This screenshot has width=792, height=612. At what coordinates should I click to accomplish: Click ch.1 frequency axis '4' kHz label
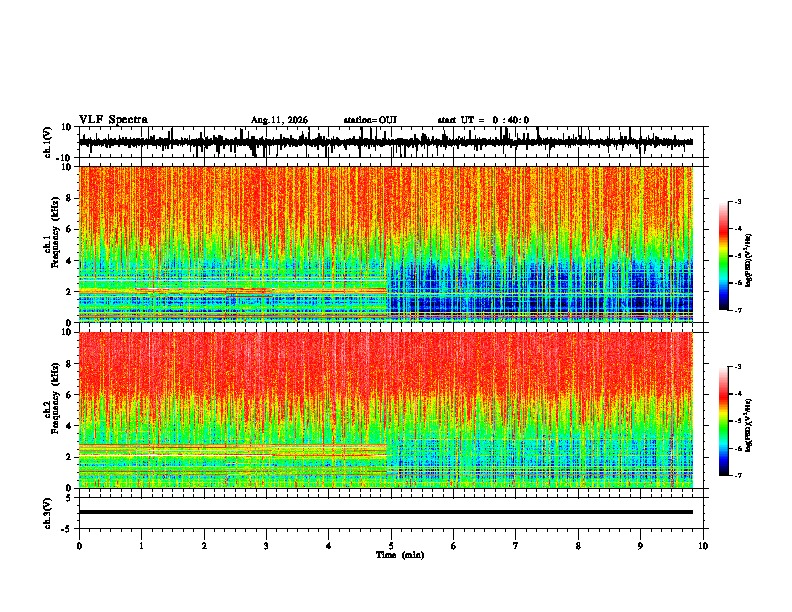tap(69, 261)
